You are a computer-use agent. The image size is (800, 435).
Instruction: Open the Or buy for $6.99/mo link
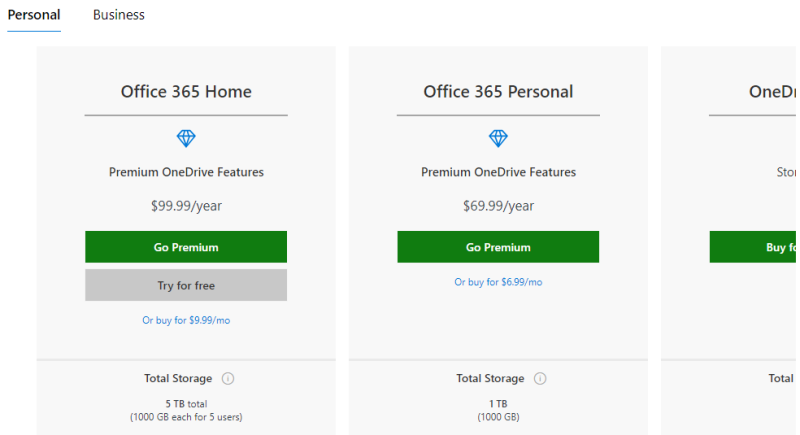point(498,282)
